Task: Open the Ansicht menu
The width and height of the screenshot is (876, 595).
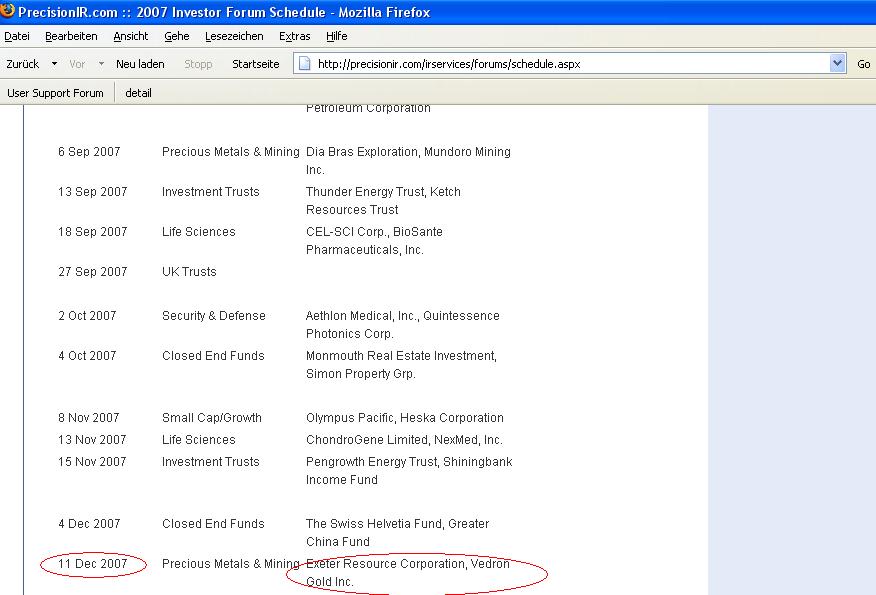Action: click(x=130, y=36)
